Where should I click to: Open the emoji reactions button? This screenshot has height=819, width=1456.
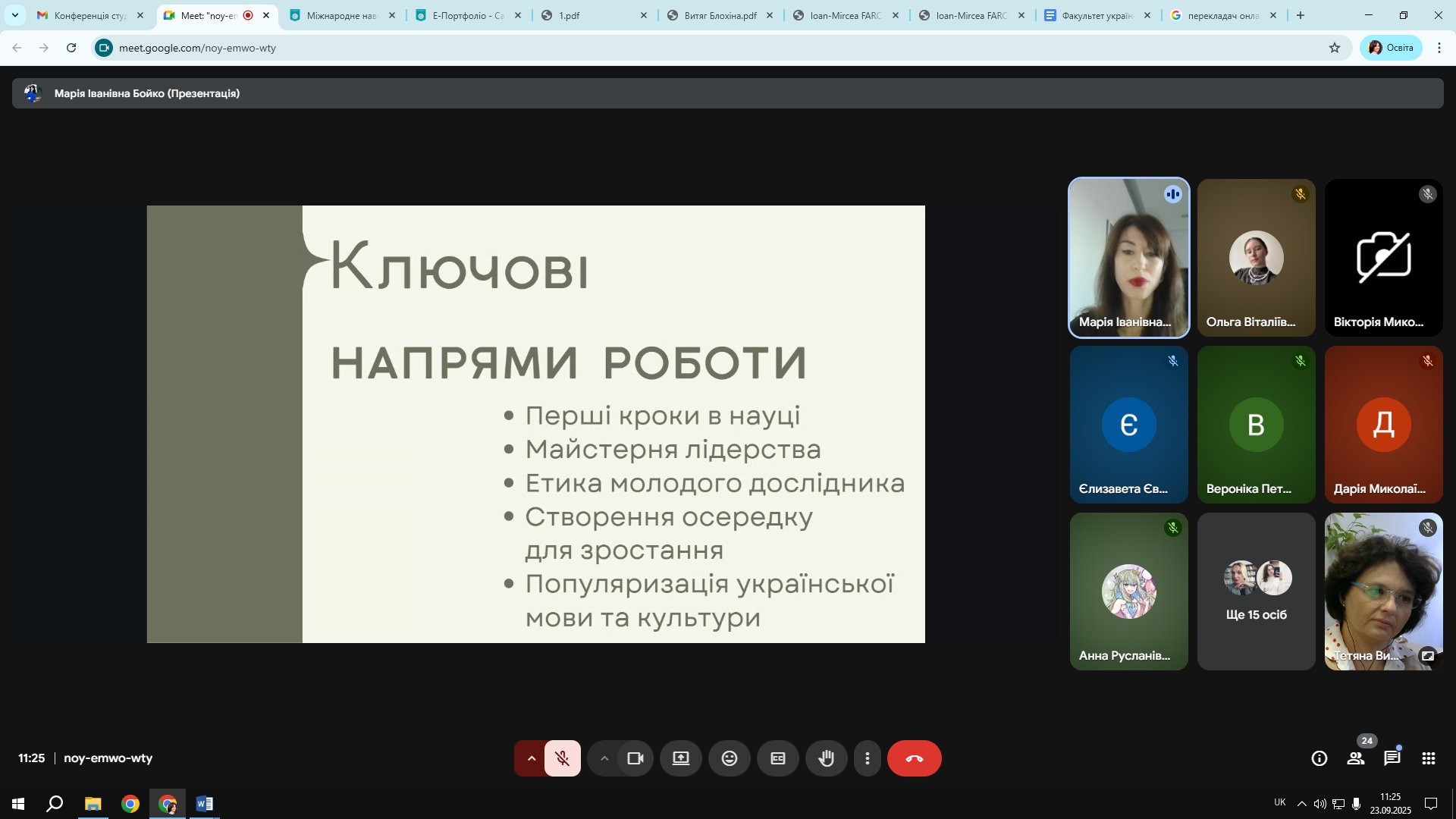tap(729, 758)
